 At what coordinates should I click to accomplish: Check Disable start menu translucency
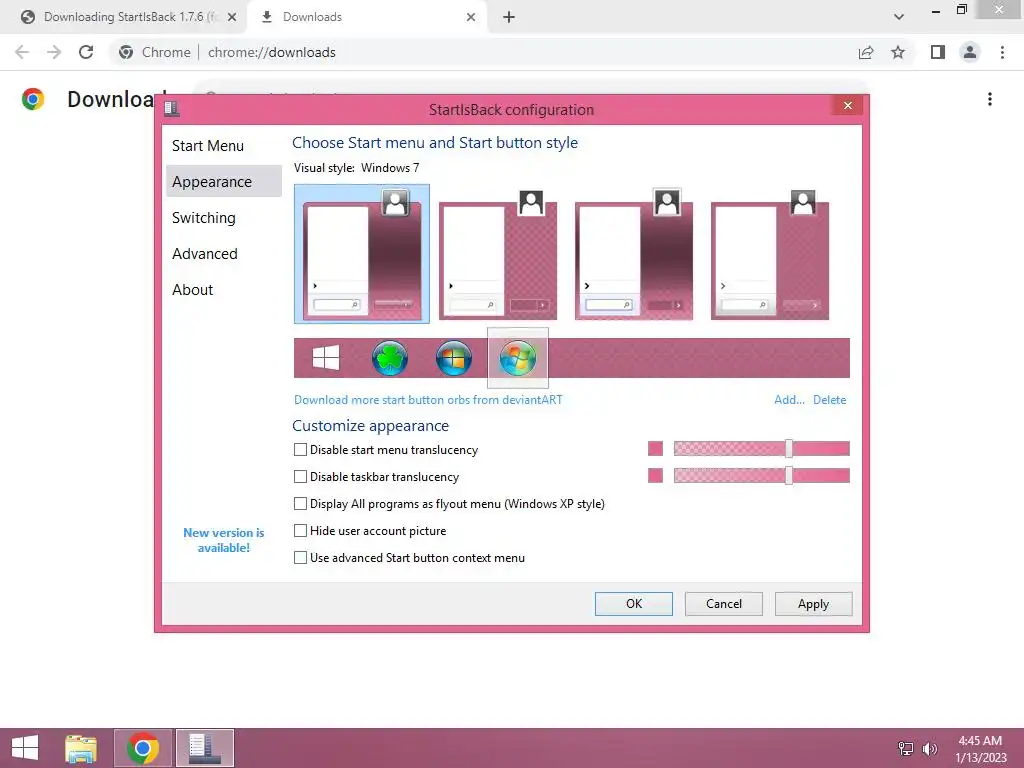300,449
